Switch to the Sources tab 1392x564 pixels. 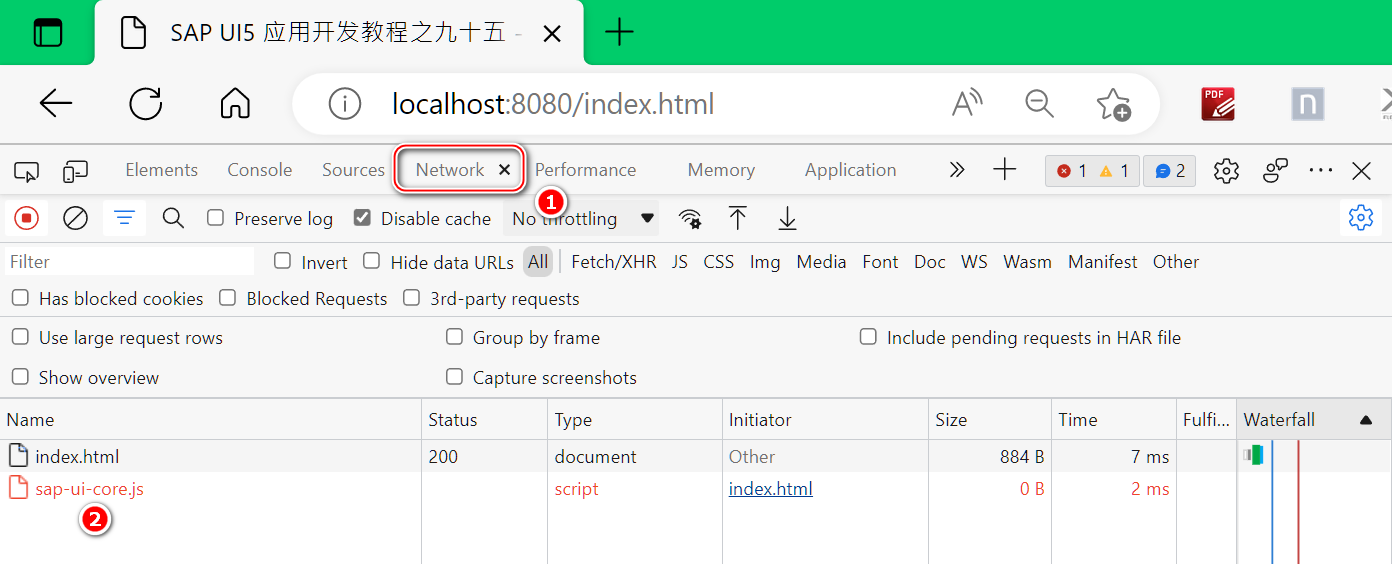(x=353, y=170)
